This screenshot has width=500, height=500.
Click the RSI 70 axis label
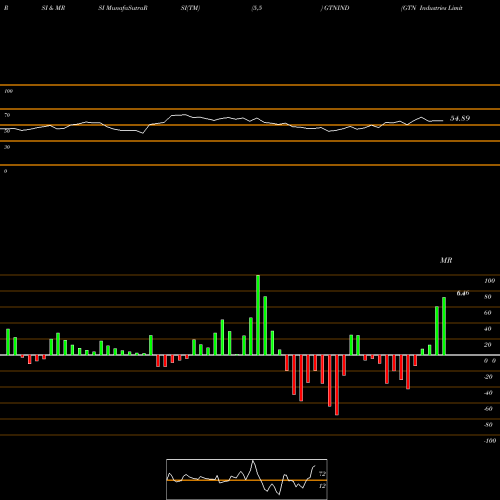7,115
